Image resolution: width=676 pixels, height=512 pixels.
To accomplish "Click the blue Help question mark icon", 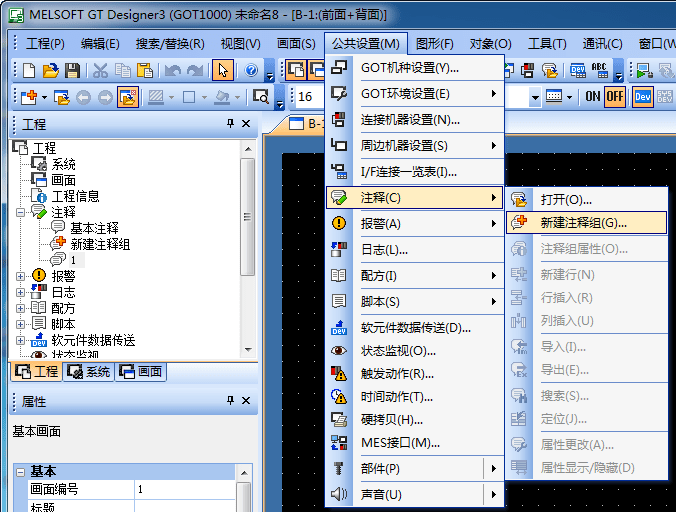I will click(x=250, y=70).
